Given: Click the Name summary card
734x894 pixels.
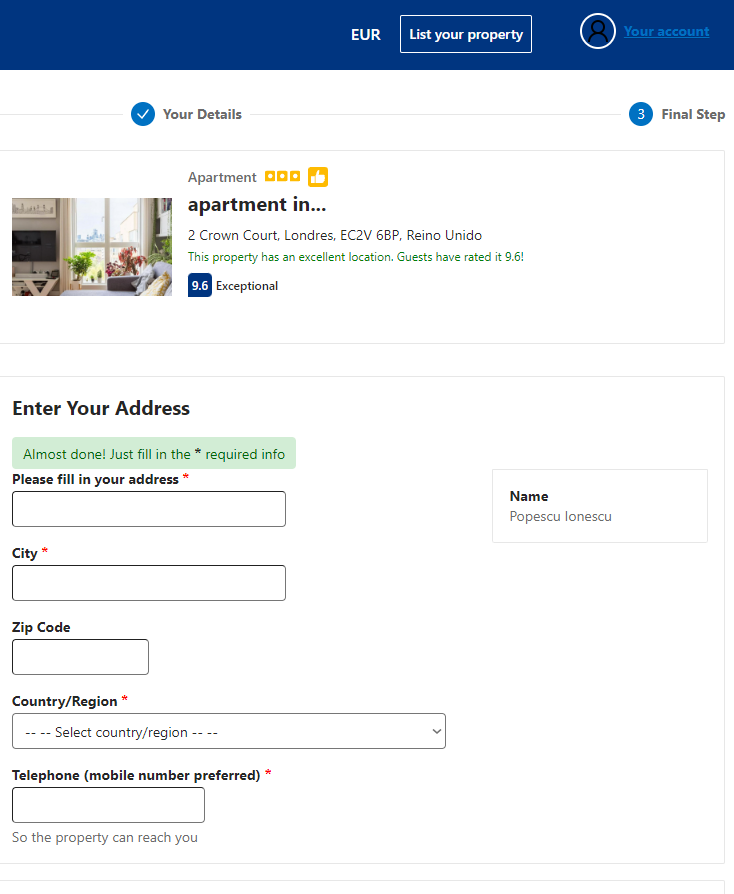Looking at the screenshot, I should tap(599, 506).
